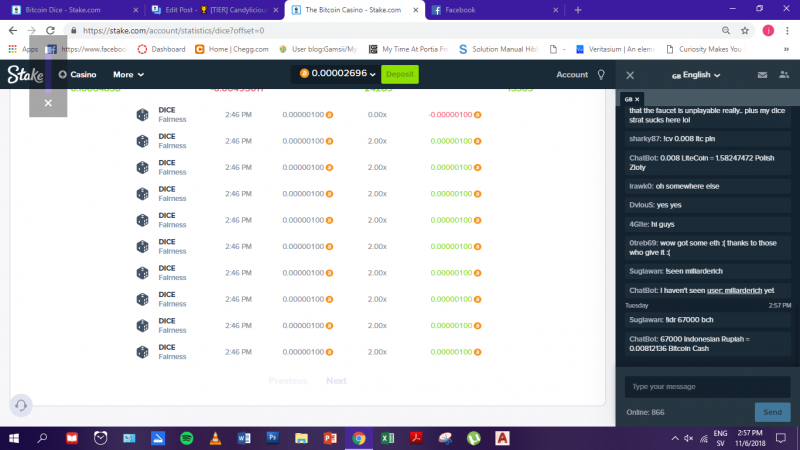Image resolution: width=800 pixels, height=450 pixels.
Task: Close the grey overlay with its X
Action: (48, 103)
